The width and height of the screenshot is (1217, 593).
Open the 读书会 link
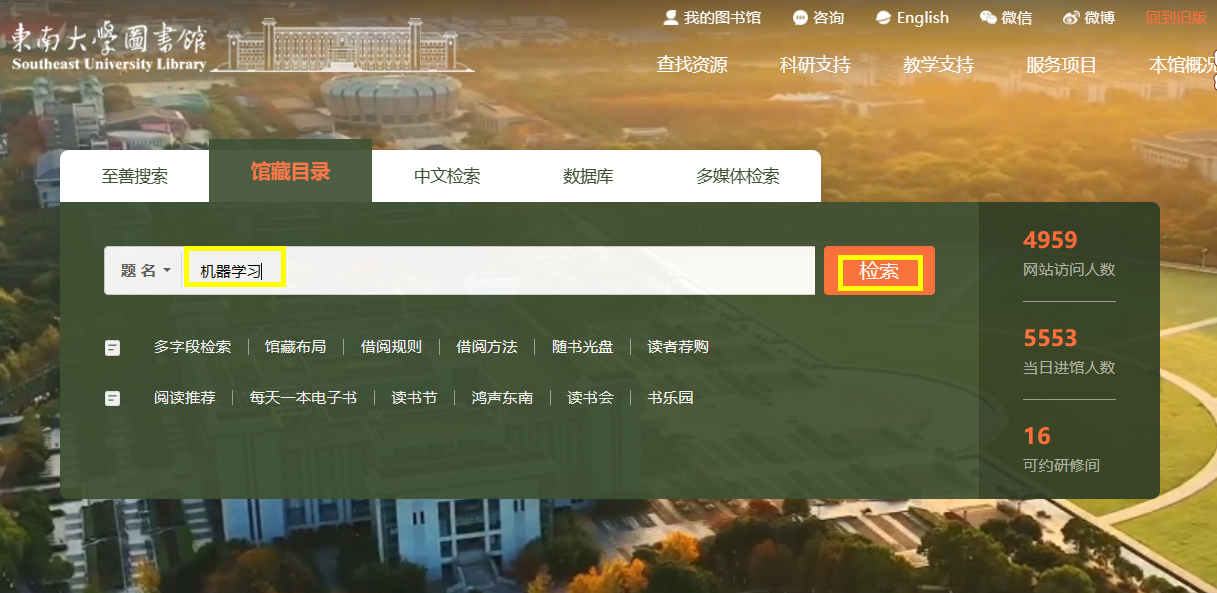click(590, 397)
